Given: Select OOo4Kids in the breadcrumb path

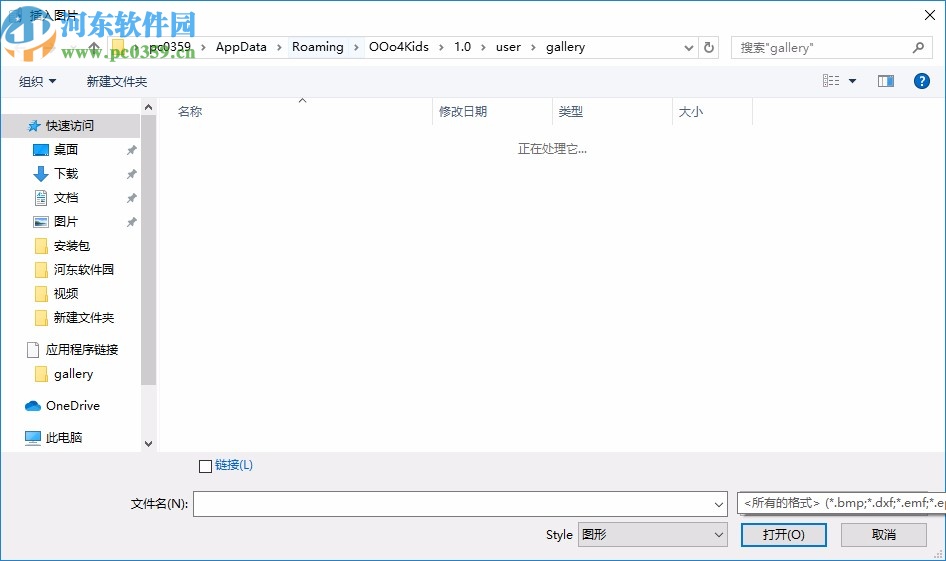Looking at the screenshot, I should tap(399, 47).
